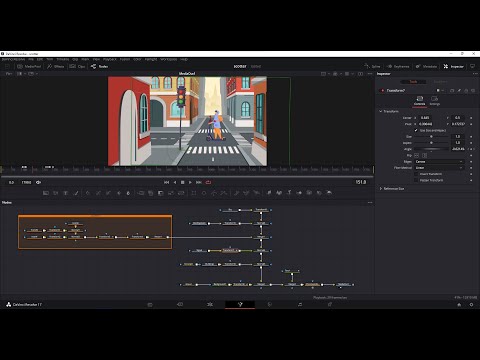Toggle the Clips panel button
Image resolution: width=480 pixels, height=360 pixels.
coord(77,66)
